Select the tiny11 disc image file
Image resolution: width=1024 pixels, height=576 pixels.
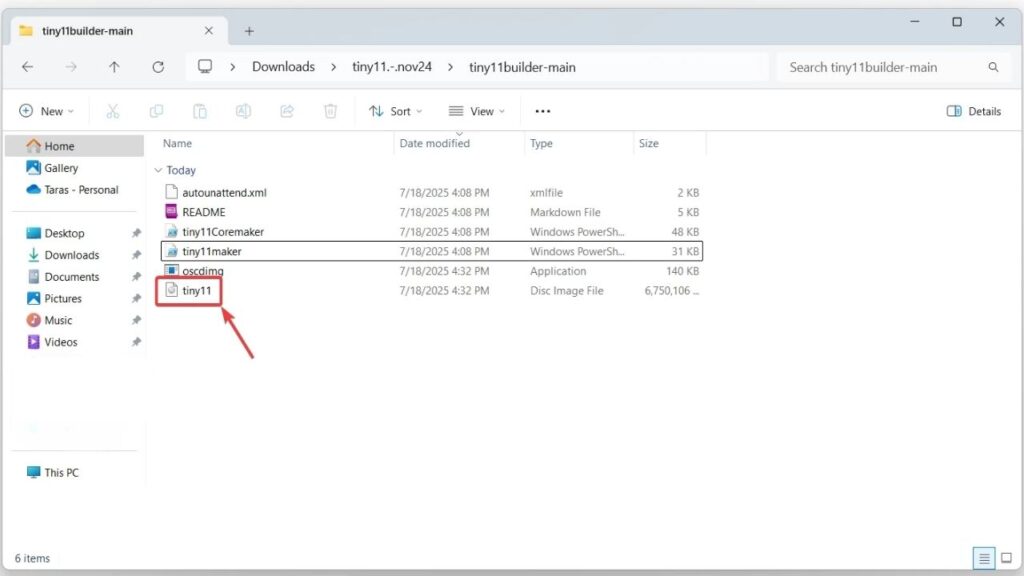coord(432,291)
